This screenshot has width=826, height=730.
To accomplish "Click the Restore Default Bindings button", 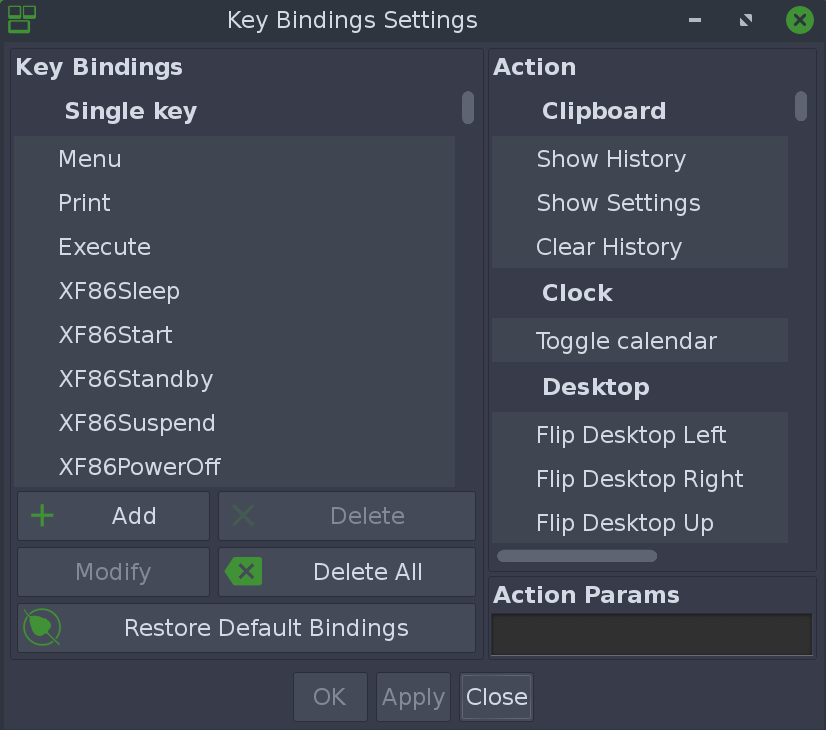I will click(x=266, y=628).
